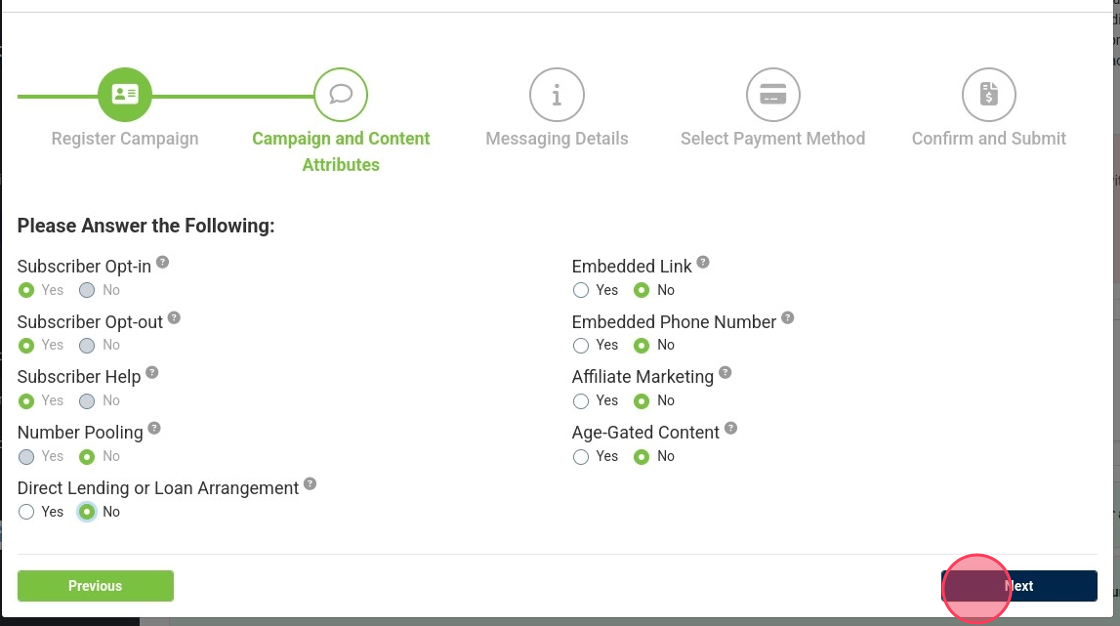Click the Messaging Details info step icon

click(557, 95)
